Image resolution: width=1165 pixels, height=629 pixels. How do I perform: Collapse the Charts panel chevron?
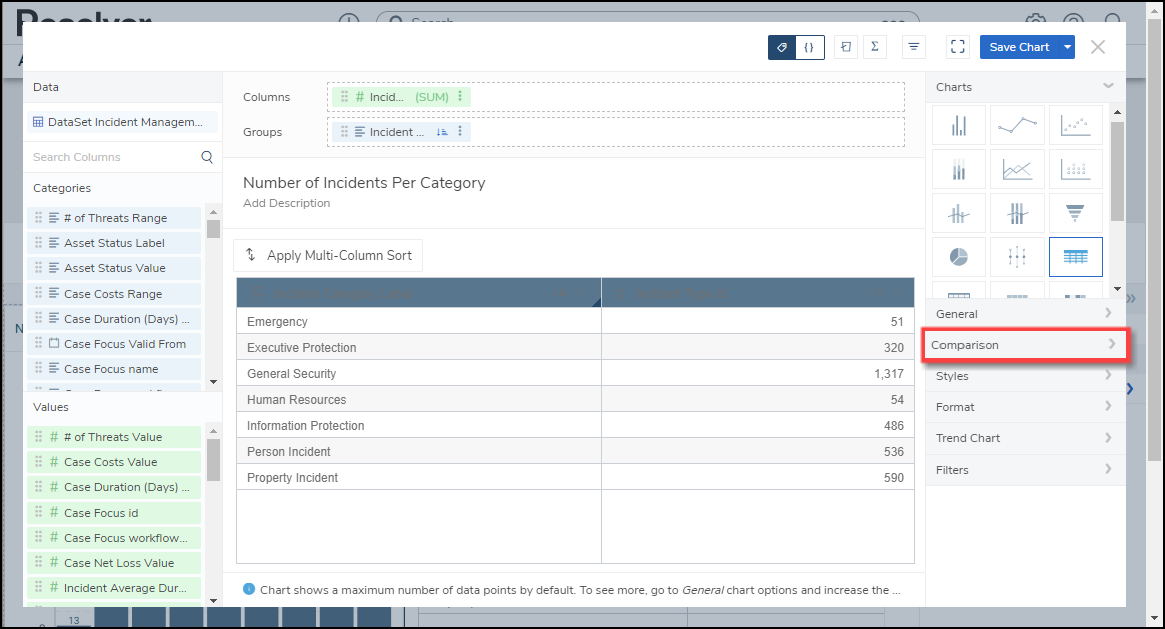[1108, 87]
